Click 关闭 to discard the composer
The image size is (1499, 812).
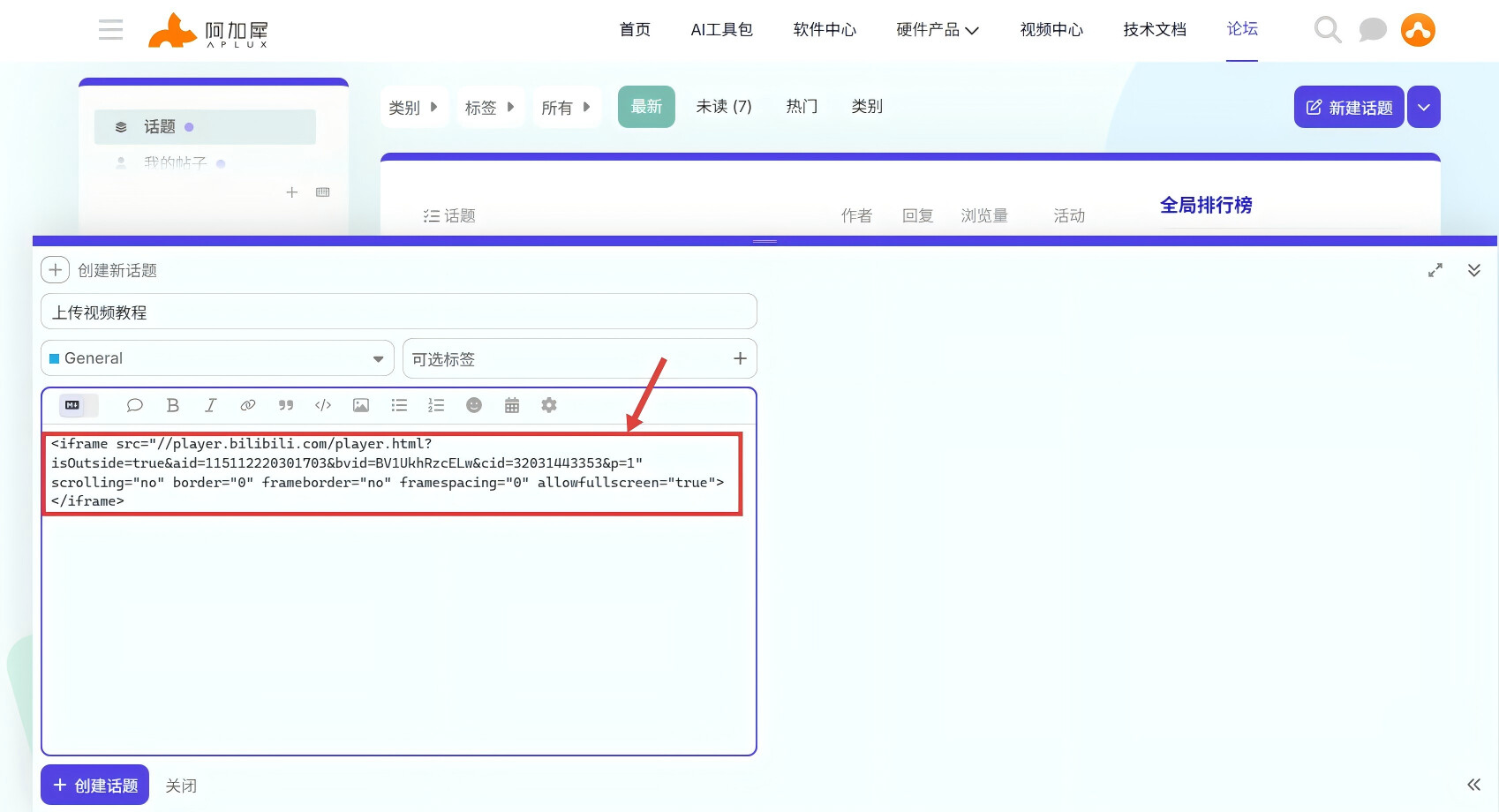pyautogui.click(x=181, y=786)
